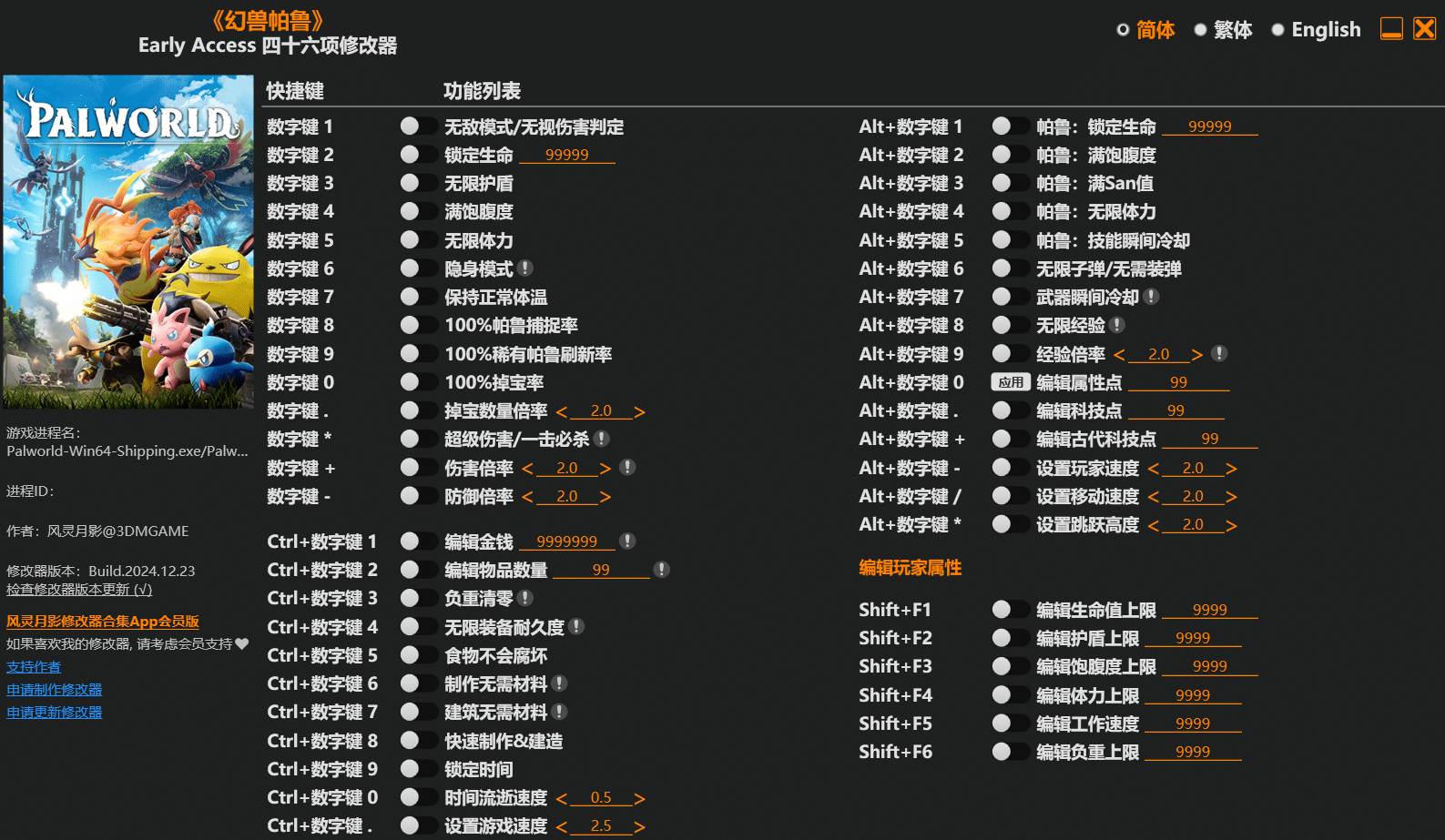Click the warning icon next to 超级伤害/一击必杀
This screenshot has width=1445, height=840.
(601, 439)
